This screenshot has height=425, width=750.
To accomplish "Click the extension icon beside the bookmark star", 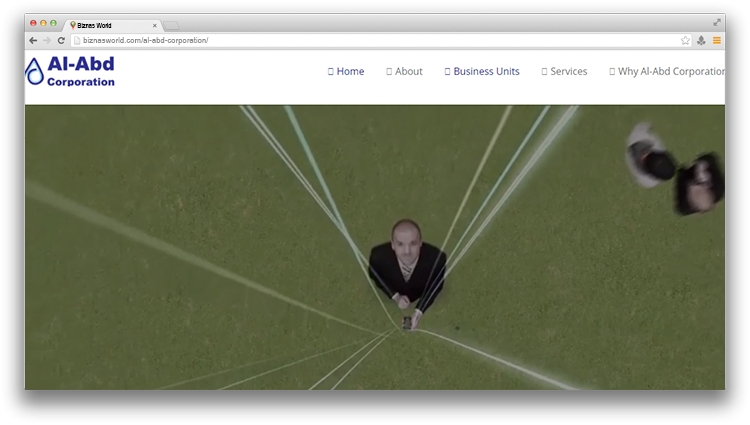I will pyautogui.click(x=701, y=40).
